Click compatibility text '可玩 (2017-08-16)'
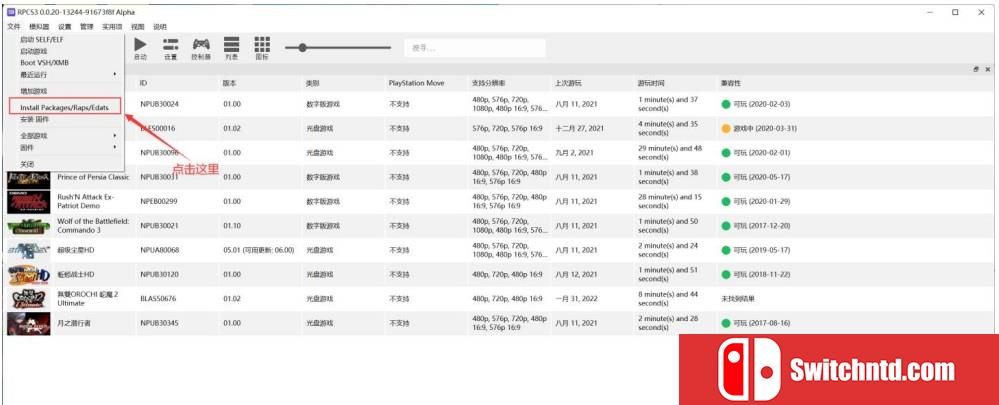 tap(761, 323)
